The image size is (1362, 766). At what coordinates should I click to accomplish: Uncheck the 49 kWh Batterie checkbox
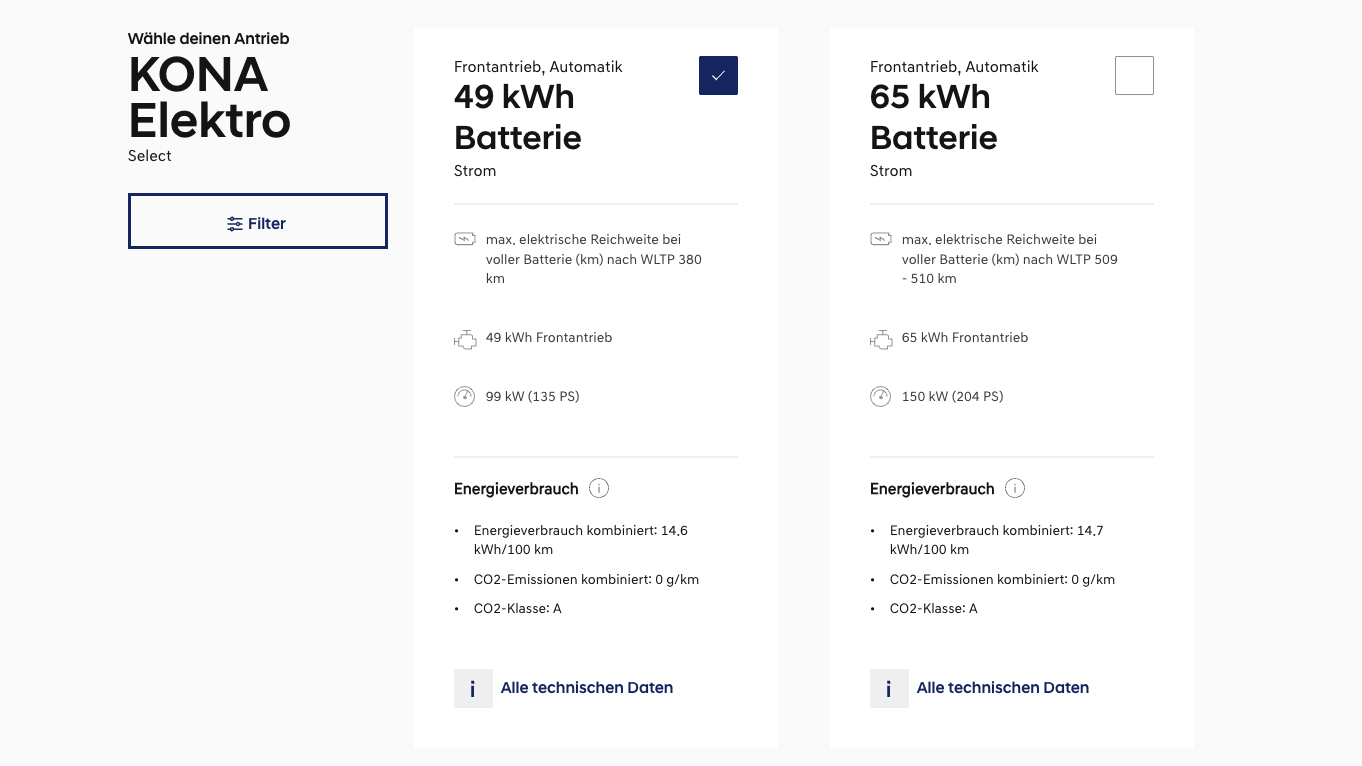[718, 76]
